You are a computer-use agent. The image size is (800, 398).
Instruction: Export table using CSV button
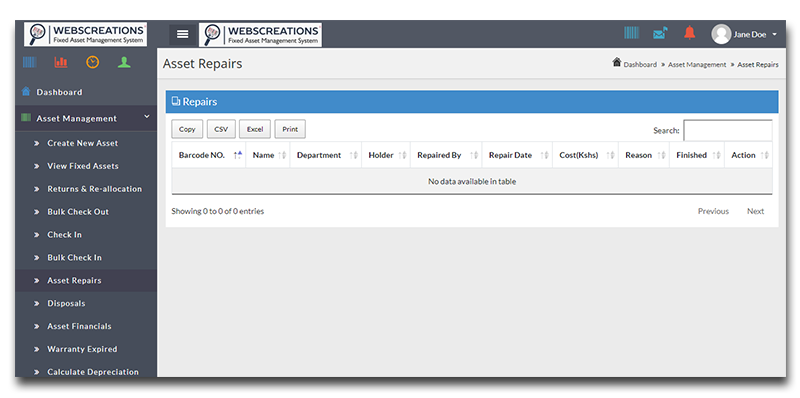tap(221, 129)
